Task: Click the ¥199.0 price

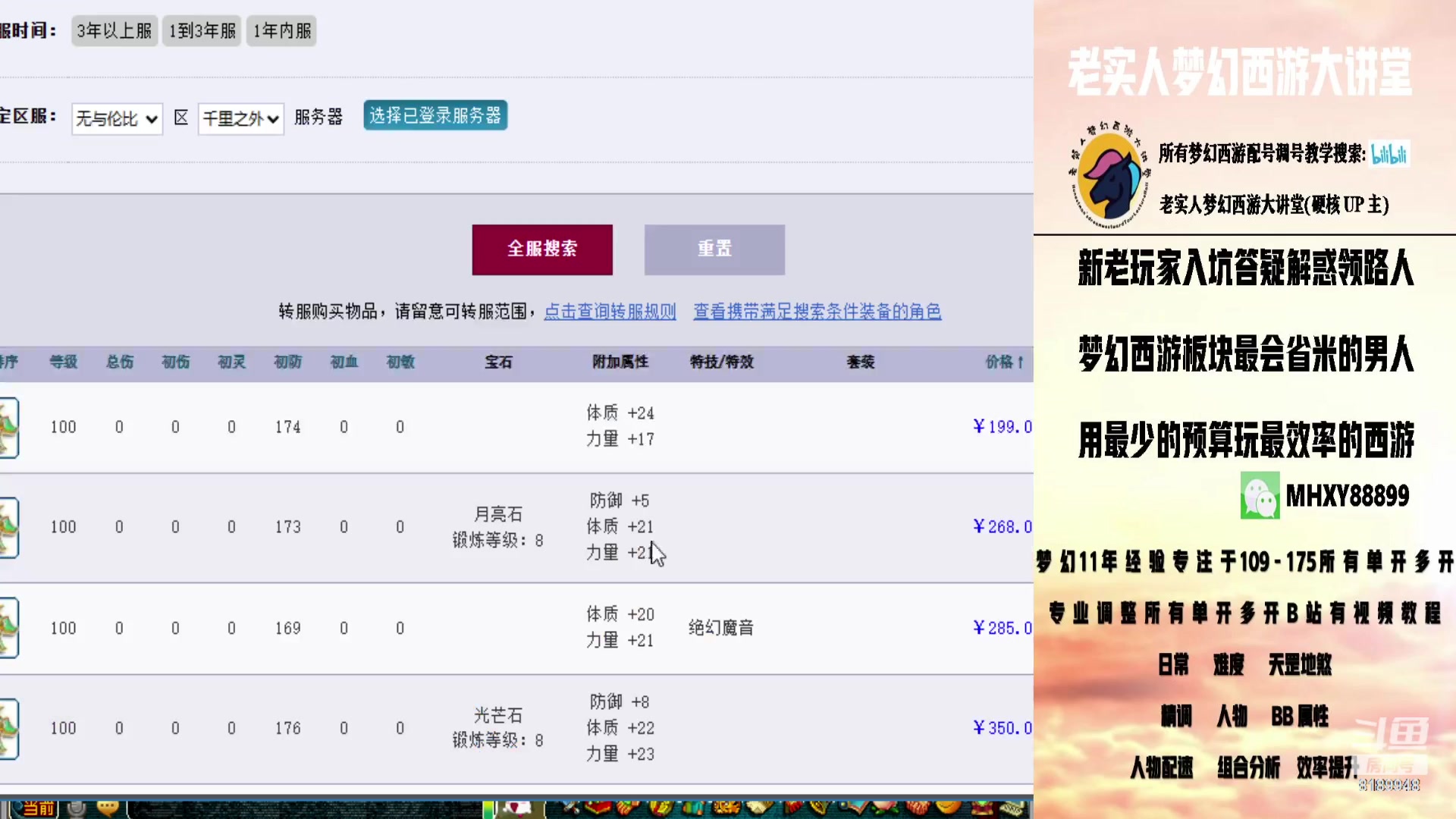Action: [1003, 427]
